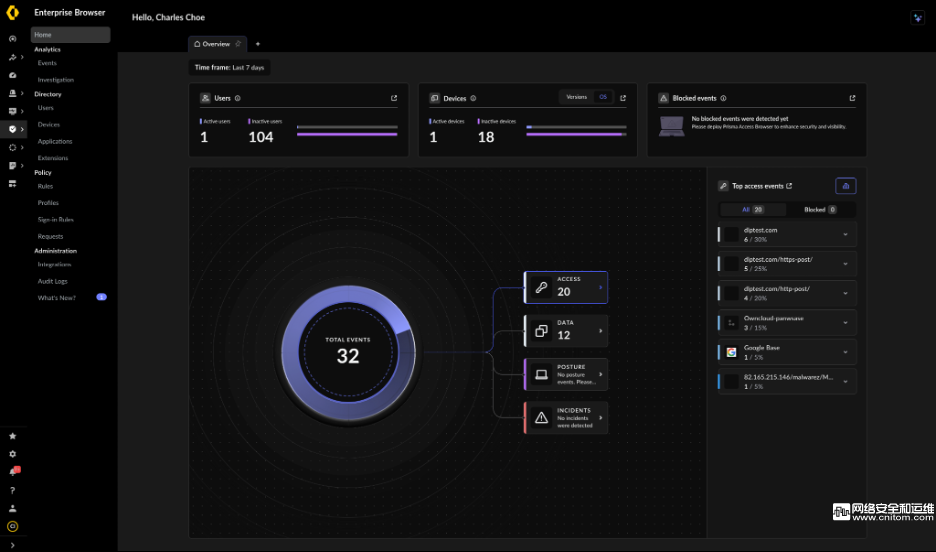Open Audit Logs in sidebar

point(53,280)
